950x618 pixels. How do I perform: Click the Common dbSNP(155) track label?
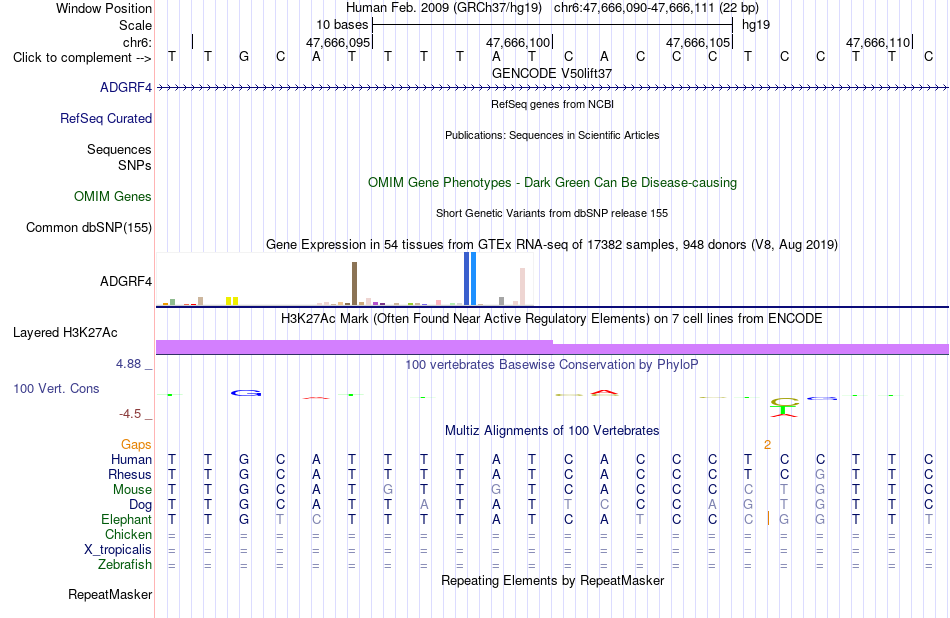pyautogui.click(x=89, y=227)
